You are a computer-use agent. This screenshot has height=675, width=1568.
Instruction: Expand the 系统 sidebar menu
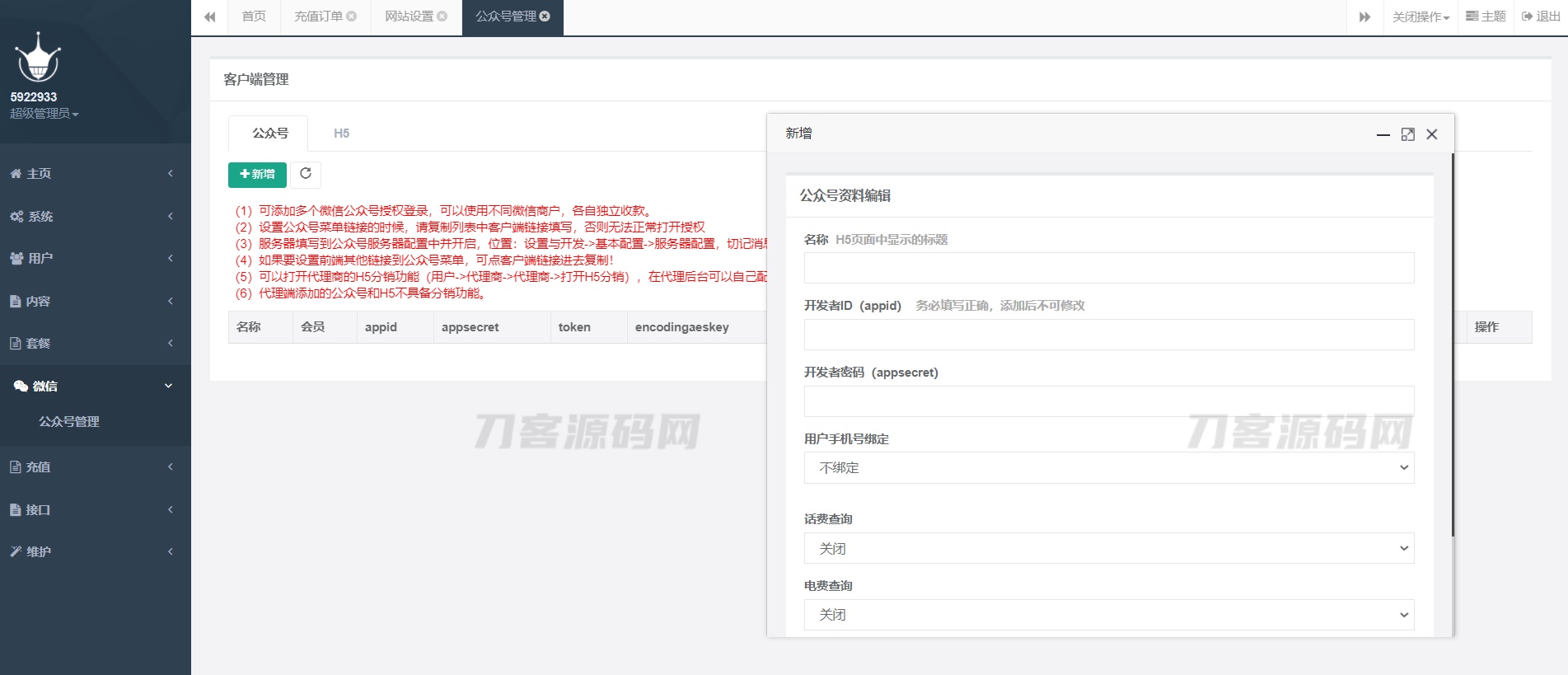coord(95,217)
